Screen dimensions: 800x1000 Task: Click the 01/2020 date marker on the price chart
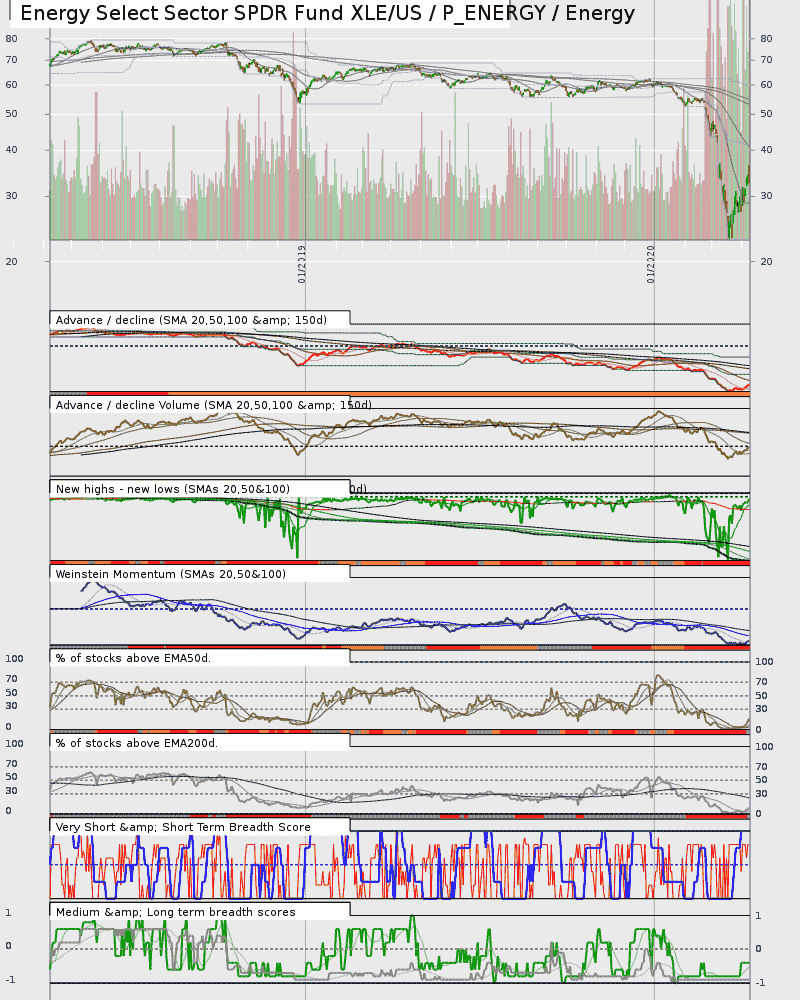point(651,264)
